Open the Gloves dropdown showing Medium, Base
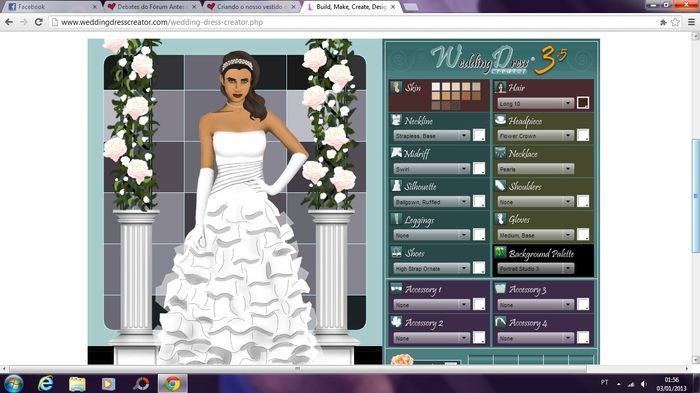 tap(535, 235)
